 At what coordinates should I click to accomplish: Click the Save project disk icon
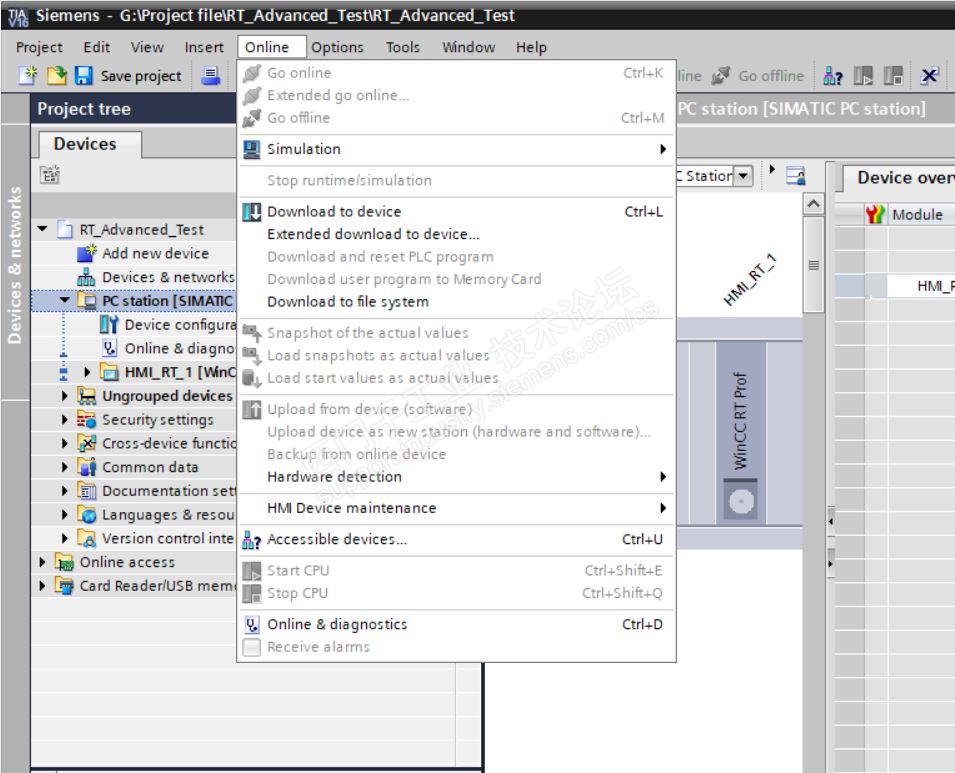[83, 76]
